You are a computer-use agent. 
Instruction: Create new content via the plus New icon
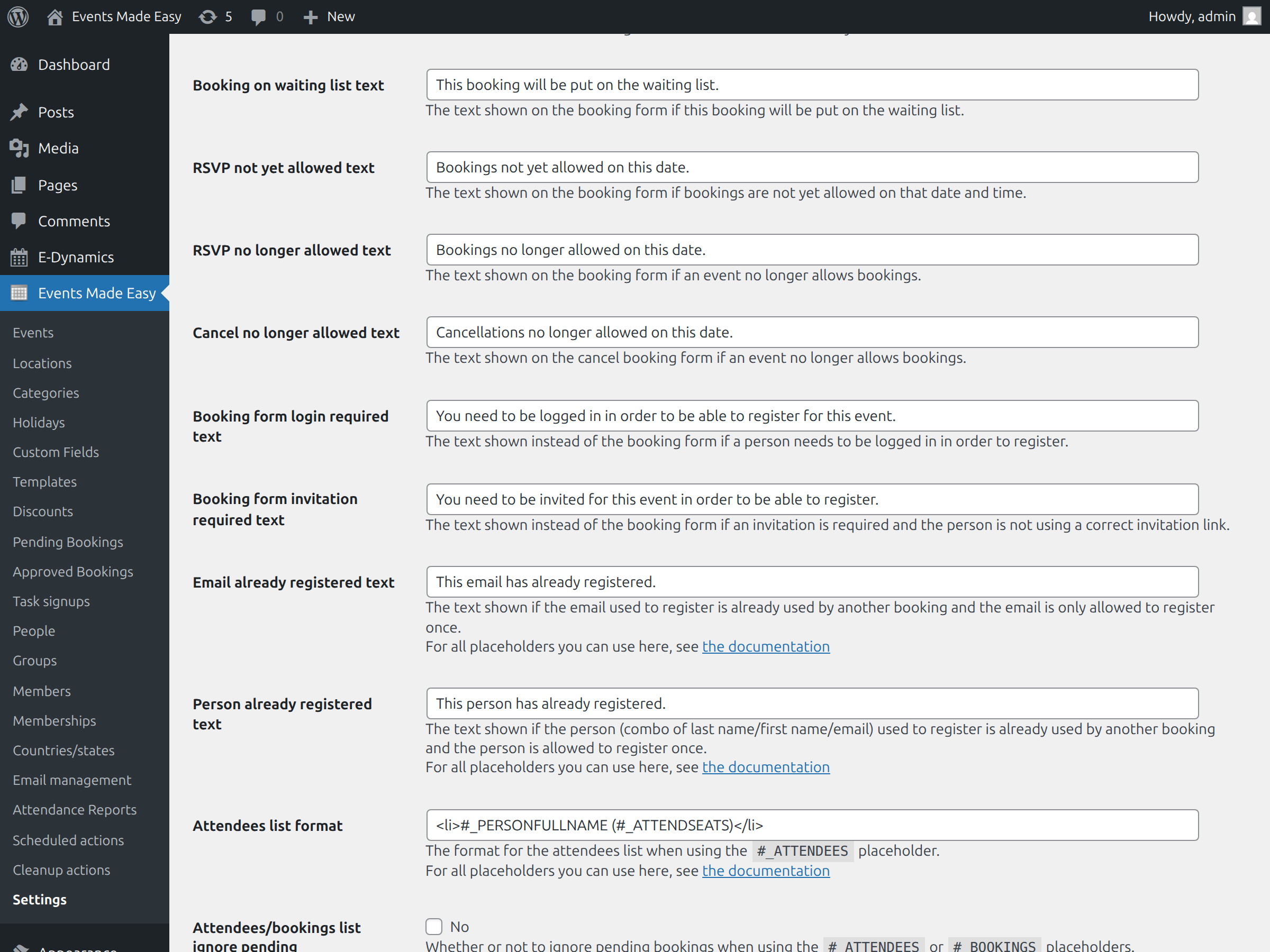310,16
